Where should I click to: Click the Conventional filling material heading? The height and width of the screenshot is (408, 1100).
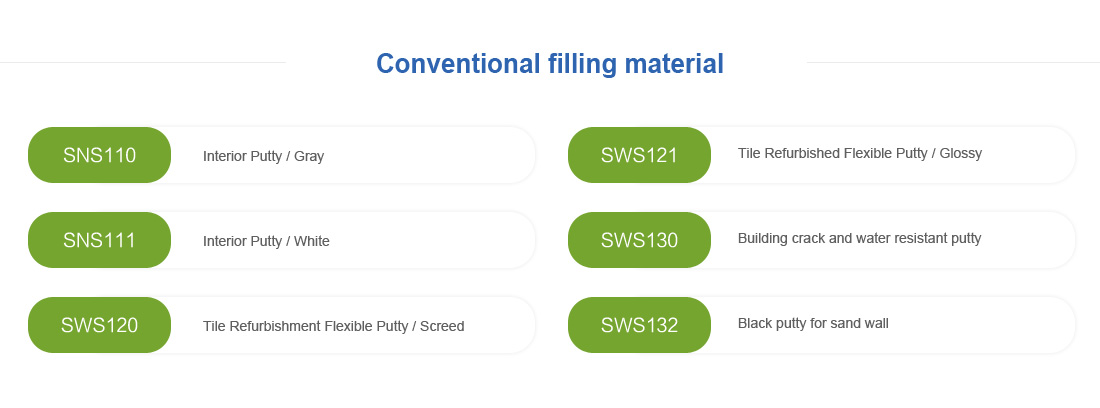pos(549,63)
